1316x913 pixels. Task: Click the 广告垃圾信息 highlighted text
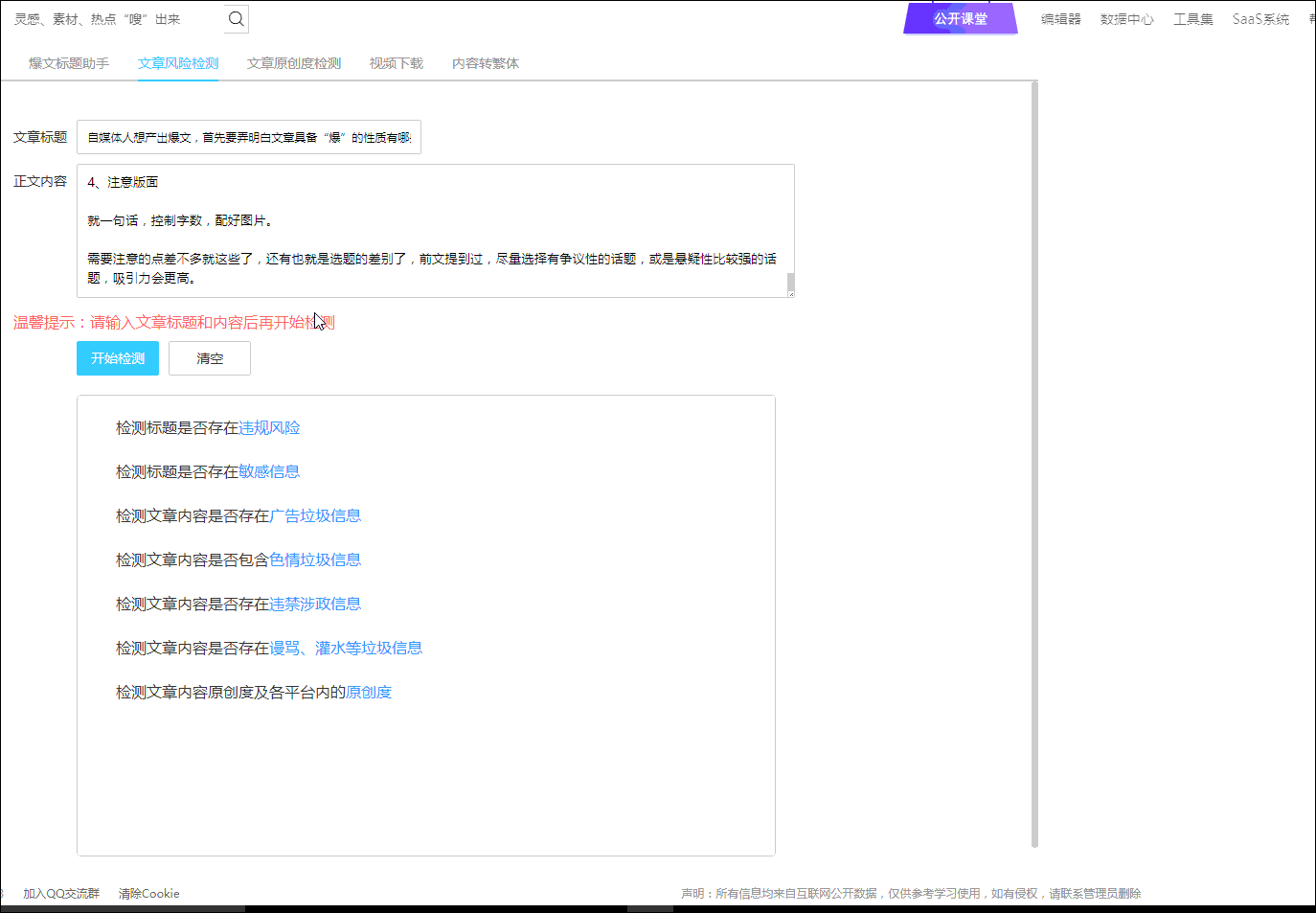pyautogui.click(x=315, y=515)
